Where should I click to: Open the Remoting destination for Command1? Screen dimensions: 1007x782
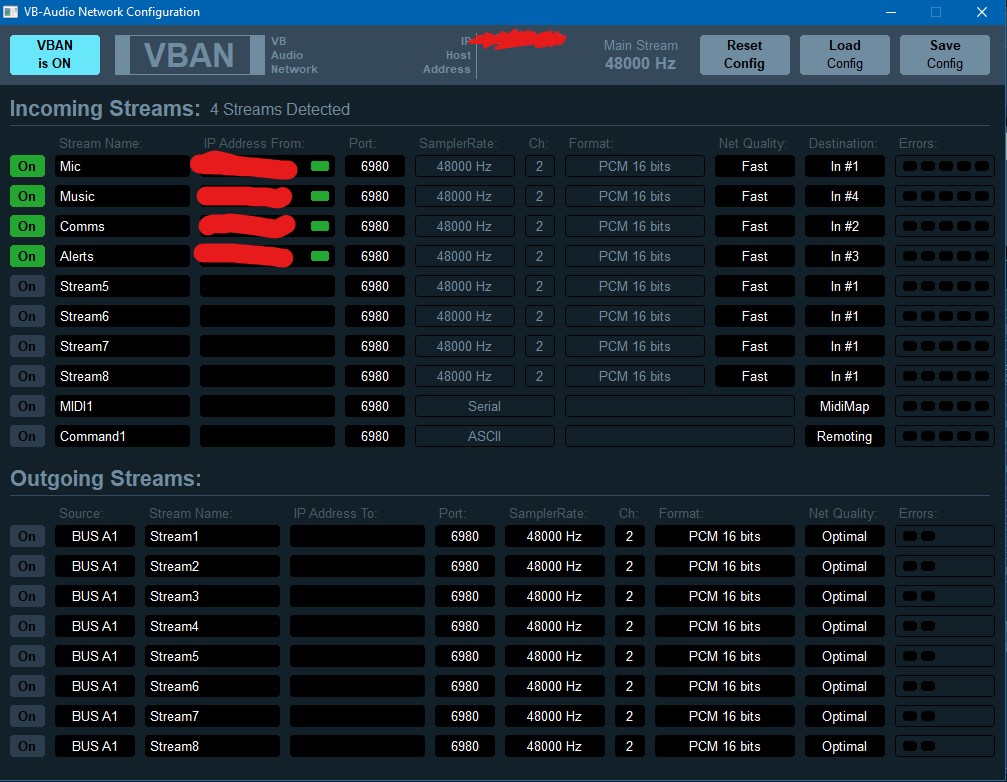tap(844, 436)
